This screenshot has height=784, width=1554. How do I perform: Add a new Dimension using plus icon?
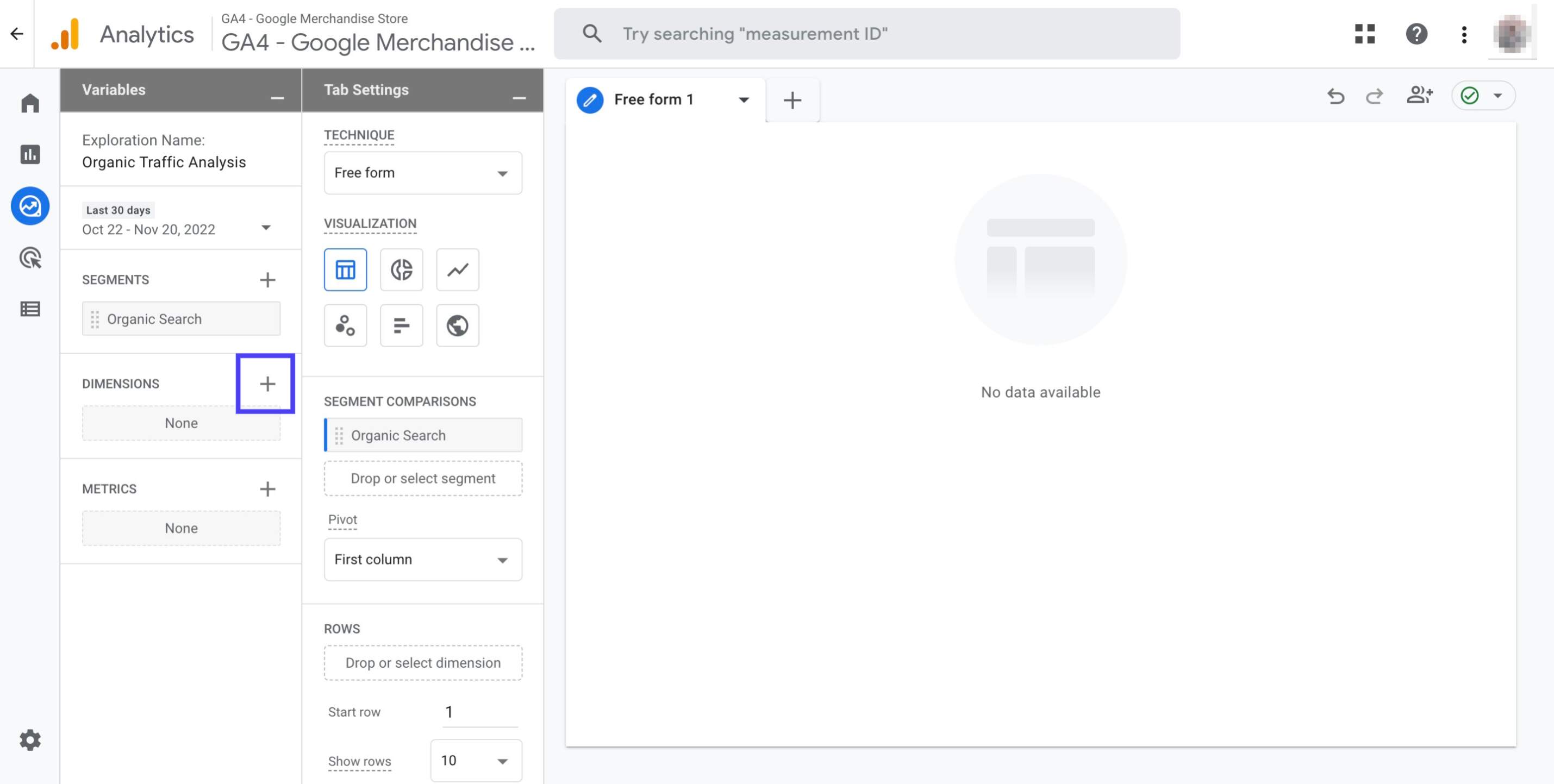pos(267,383)
